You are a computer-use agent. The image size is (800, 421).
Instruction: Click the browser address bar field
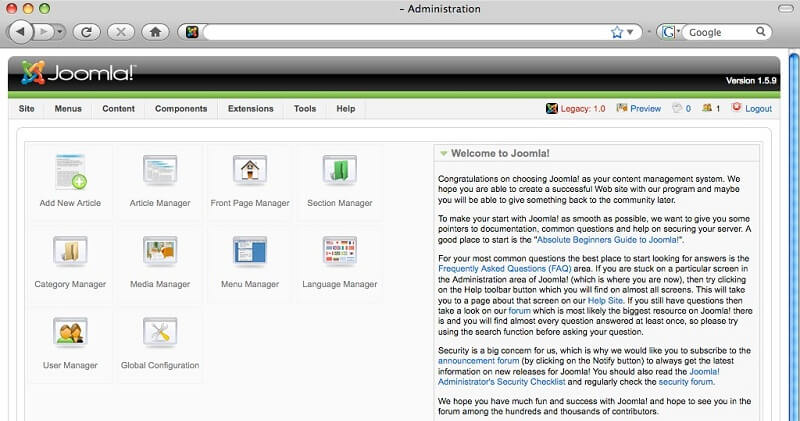[406, 32]
